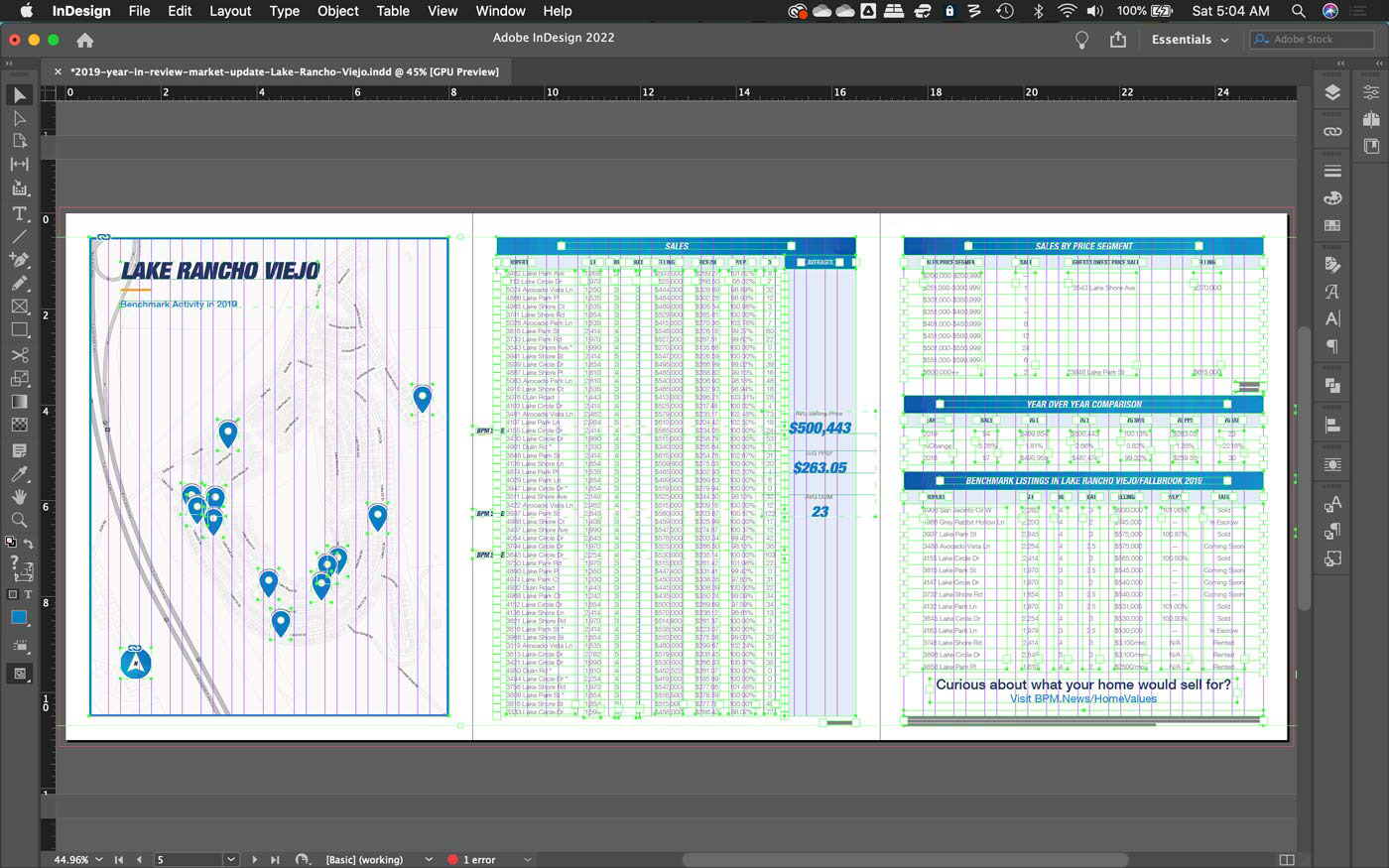Click the Home screen icon
1389x868 pixels.
coord(85,40)
